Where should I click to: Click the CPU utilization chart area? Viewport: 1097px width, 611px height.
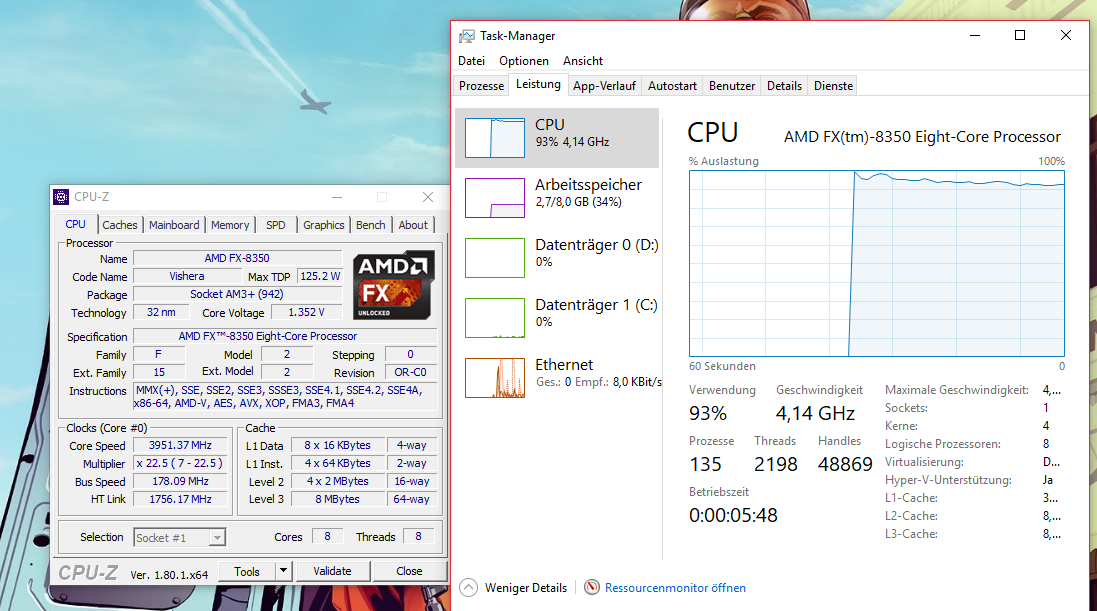877,264
